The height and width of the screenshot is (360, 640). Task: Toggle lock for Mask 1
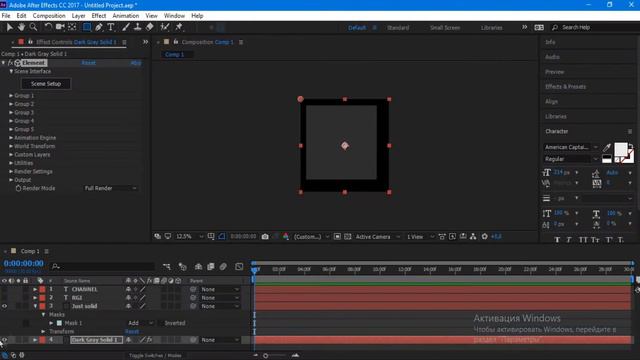[26, 323]
